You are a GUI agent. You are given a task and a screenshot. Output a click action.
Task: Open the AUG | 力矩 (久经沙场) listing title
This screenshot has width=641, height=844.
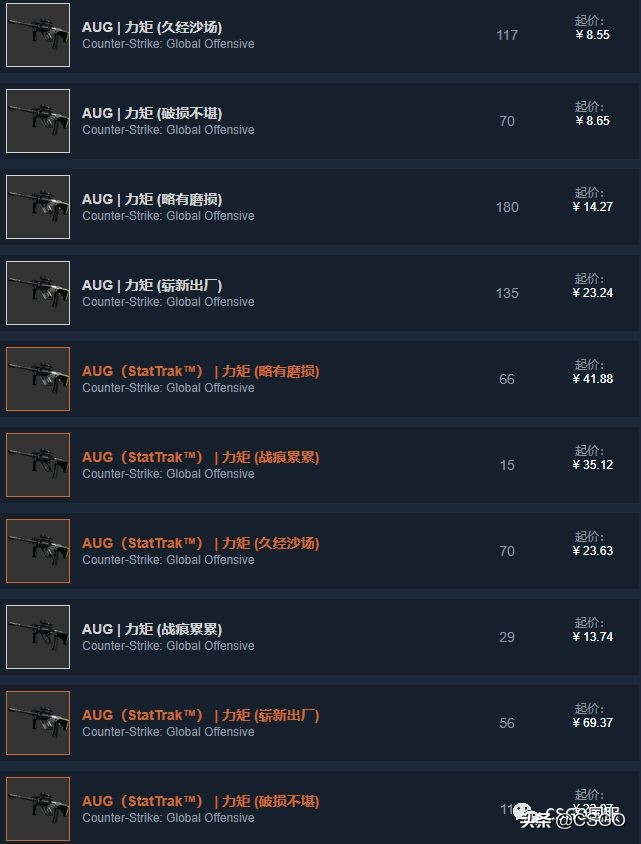tap(152, 27)
